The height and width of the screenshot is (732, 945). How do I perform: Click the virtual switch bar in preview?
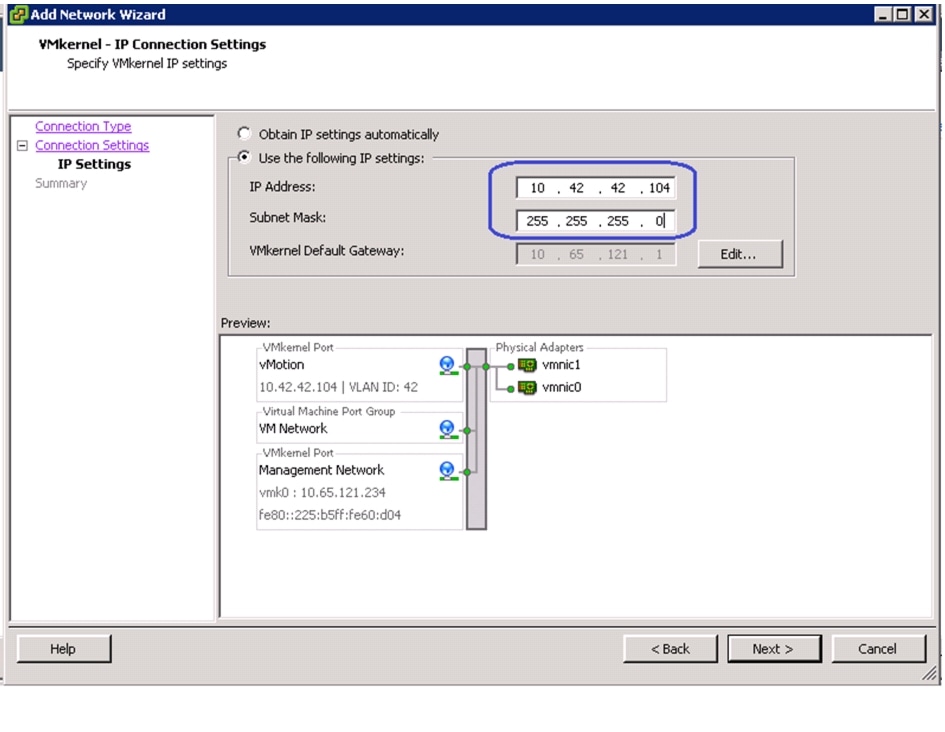pos(476,439)
